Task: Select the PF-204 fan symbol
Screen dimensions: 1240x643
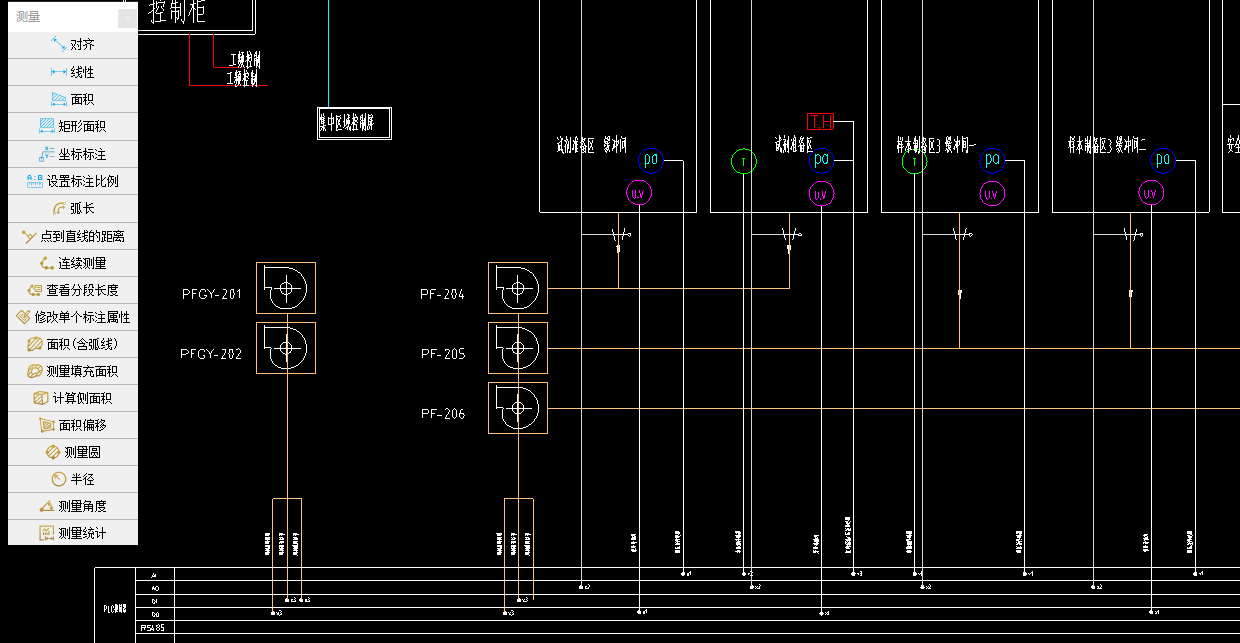Action: click(x=518, y=288)
